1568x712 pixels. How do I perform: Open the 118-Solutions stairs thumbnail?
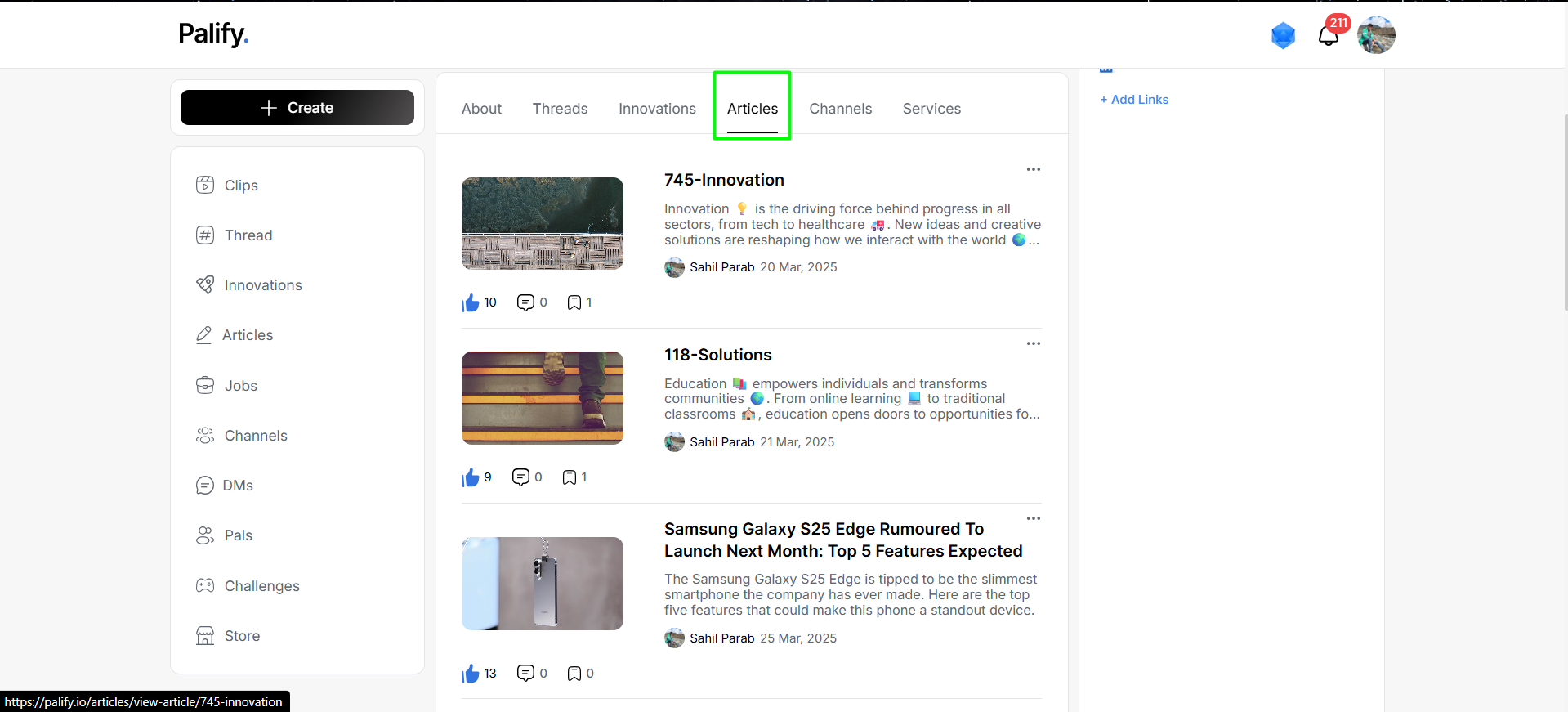coord(543,398)
